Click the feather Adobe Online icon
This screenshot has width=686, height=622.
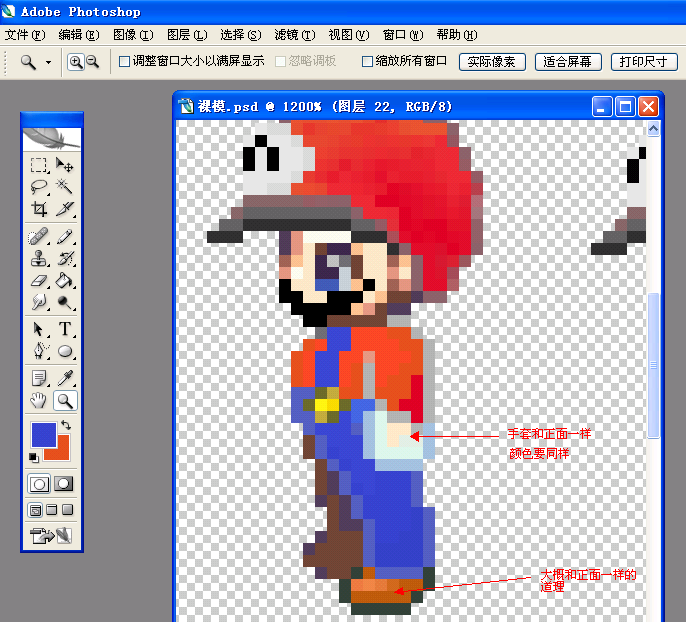coord(52,139)
